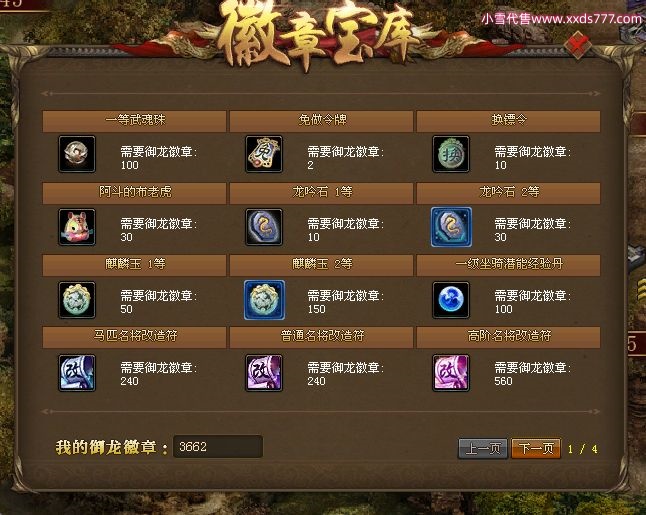This screenshot has height=515, width=646.
Task: Close the 徽章宝库 window with red X
Action: [578, 44]
